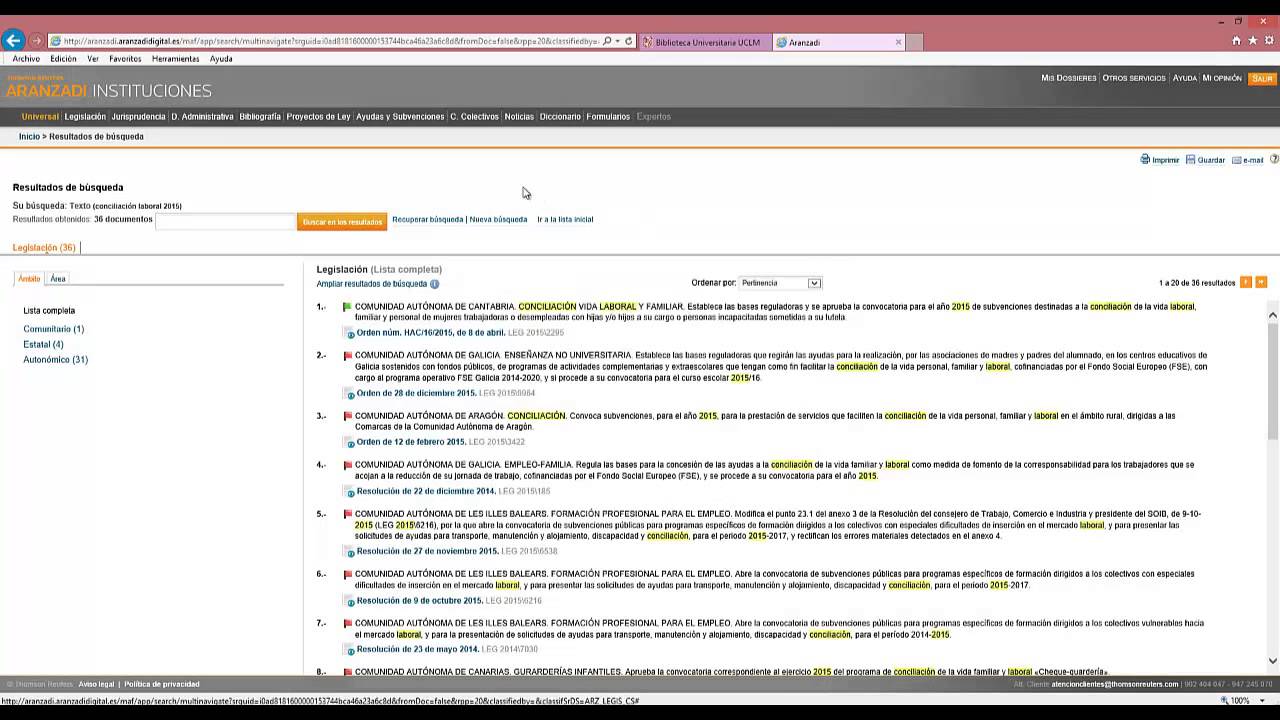The image size is (1280, 720).
Task: Go back with the browser back arrow
Action: coord(13,41)
